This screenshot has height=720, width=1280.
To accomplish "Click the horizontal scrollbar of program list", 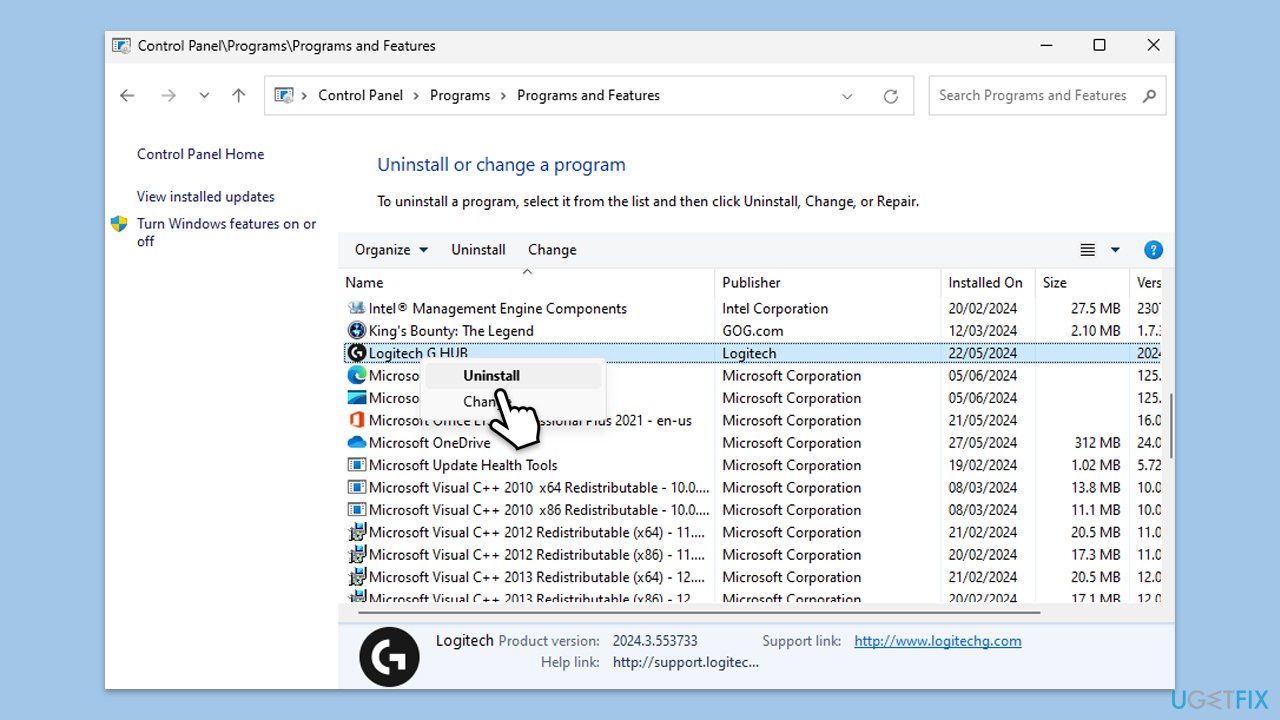I will pyautogui.click(x=700, y=612).
